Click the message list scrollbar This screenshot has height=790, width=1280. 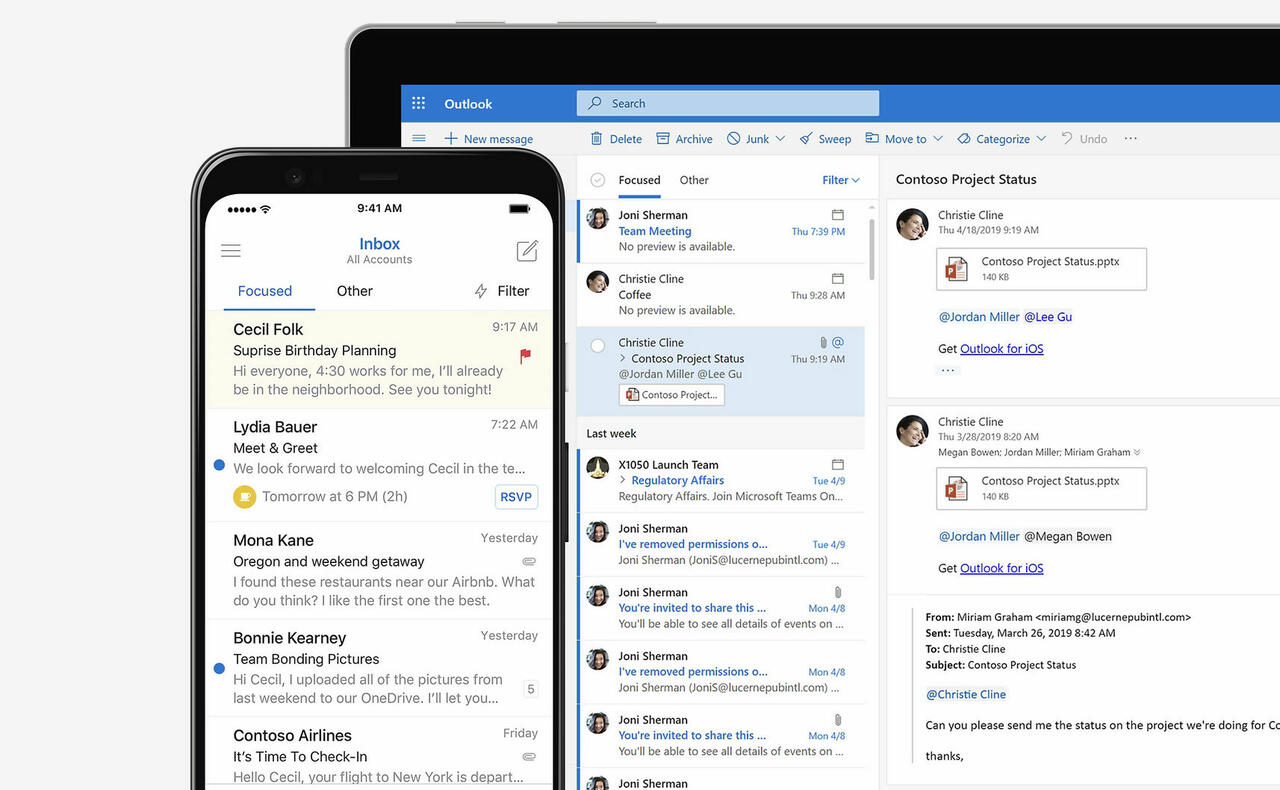(x=872, y=250)
